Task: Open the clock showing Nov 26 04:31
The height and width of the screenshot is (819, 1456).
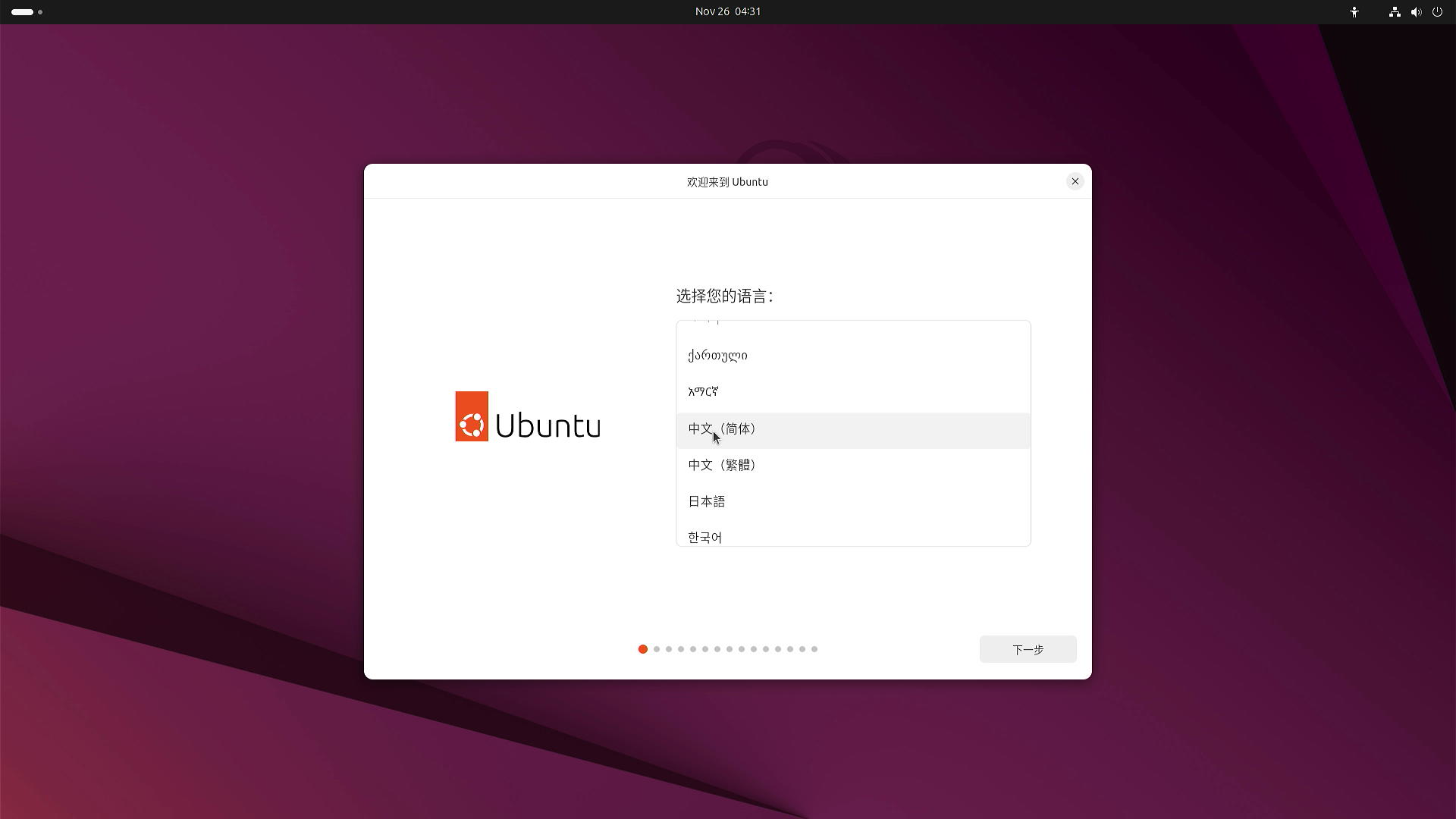Action: click(728, 11)
